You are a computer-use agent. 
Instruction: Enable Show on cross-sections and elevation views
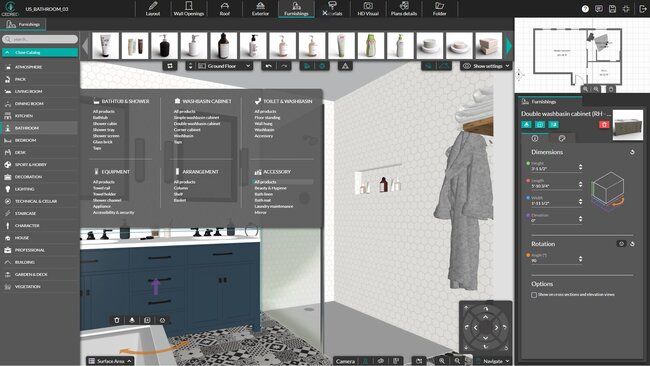point(534,295)
